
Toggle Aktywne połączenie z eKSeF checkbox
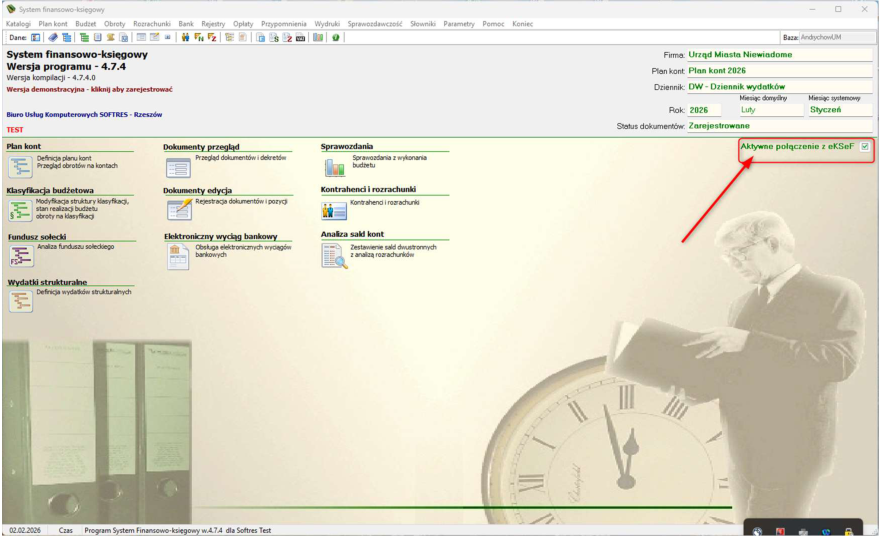click(x=865, y=146)
